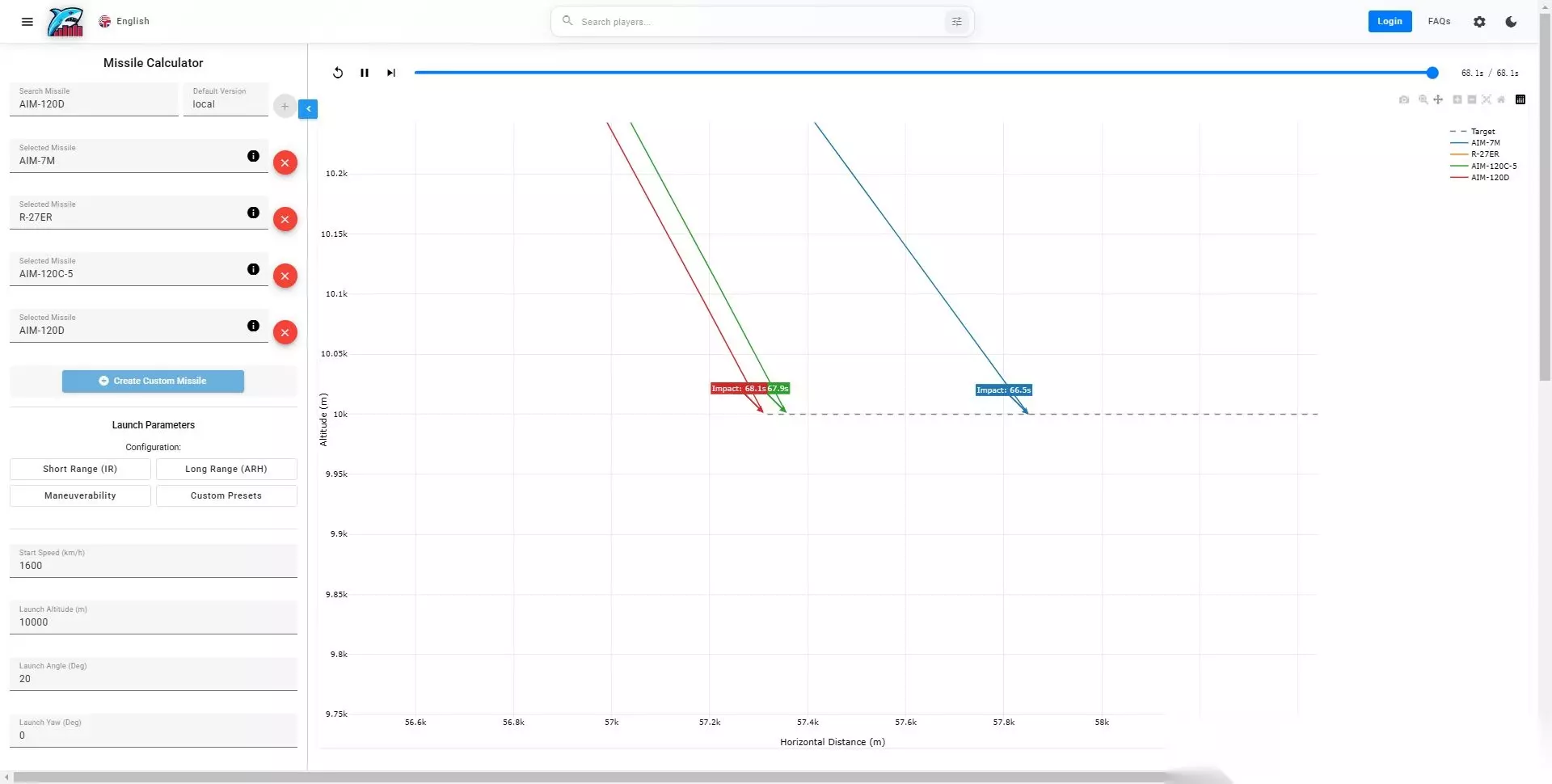Open the Default Version dropdown
Screen dimensions: 1552x784
click(226, 99)
